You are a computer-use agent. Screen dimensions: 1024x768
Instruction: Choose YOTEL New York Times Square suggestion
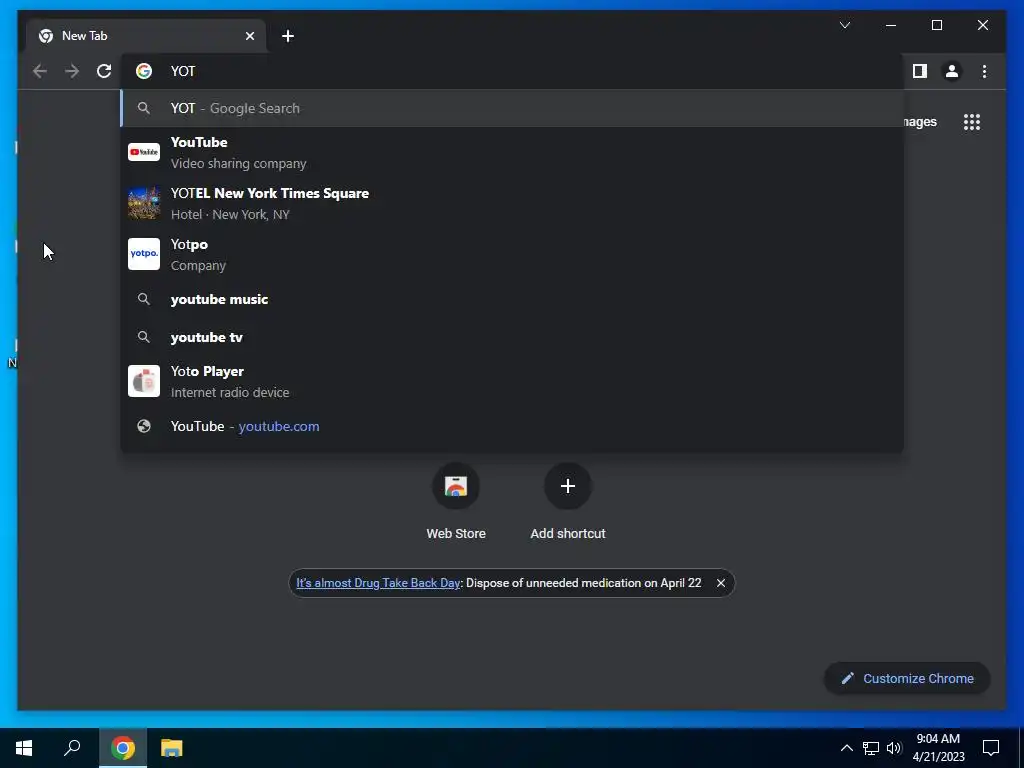(x=512, y=204)
